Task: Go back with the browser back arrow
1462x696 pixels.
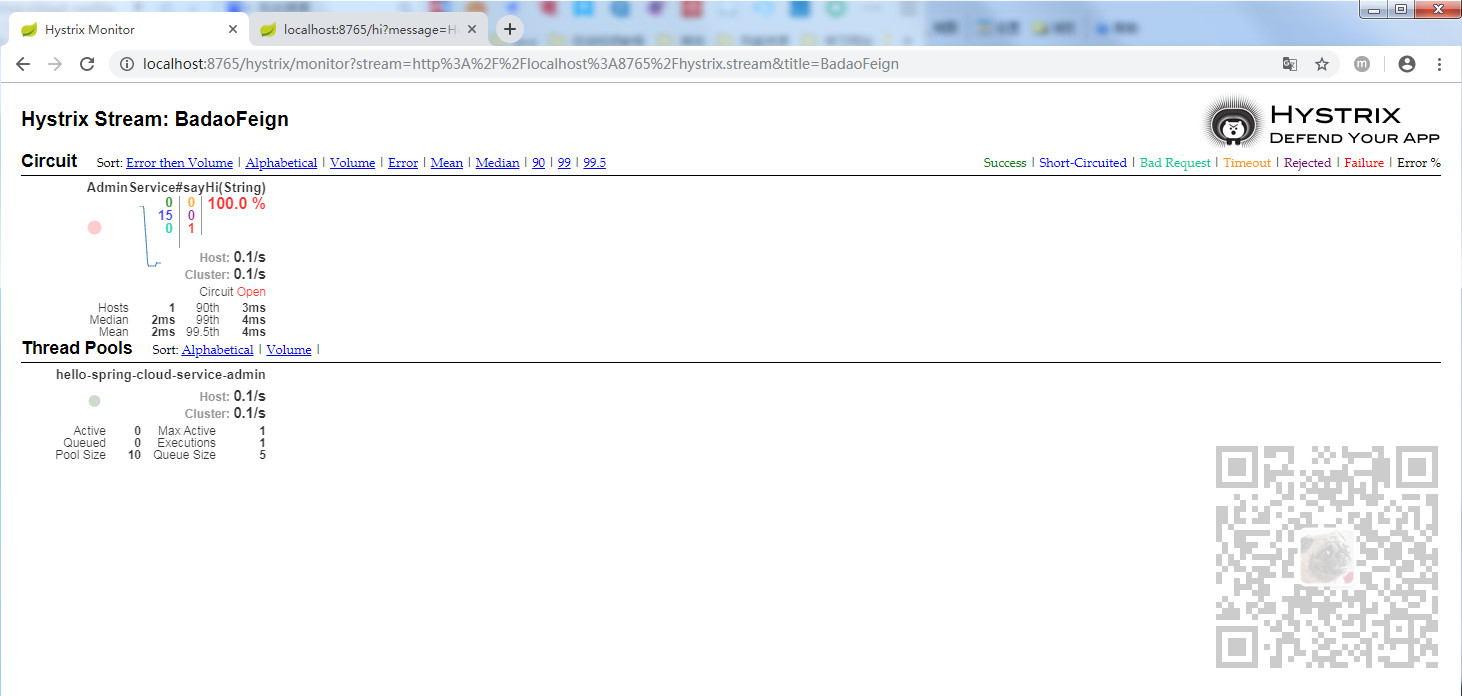Action: point(23,64)
